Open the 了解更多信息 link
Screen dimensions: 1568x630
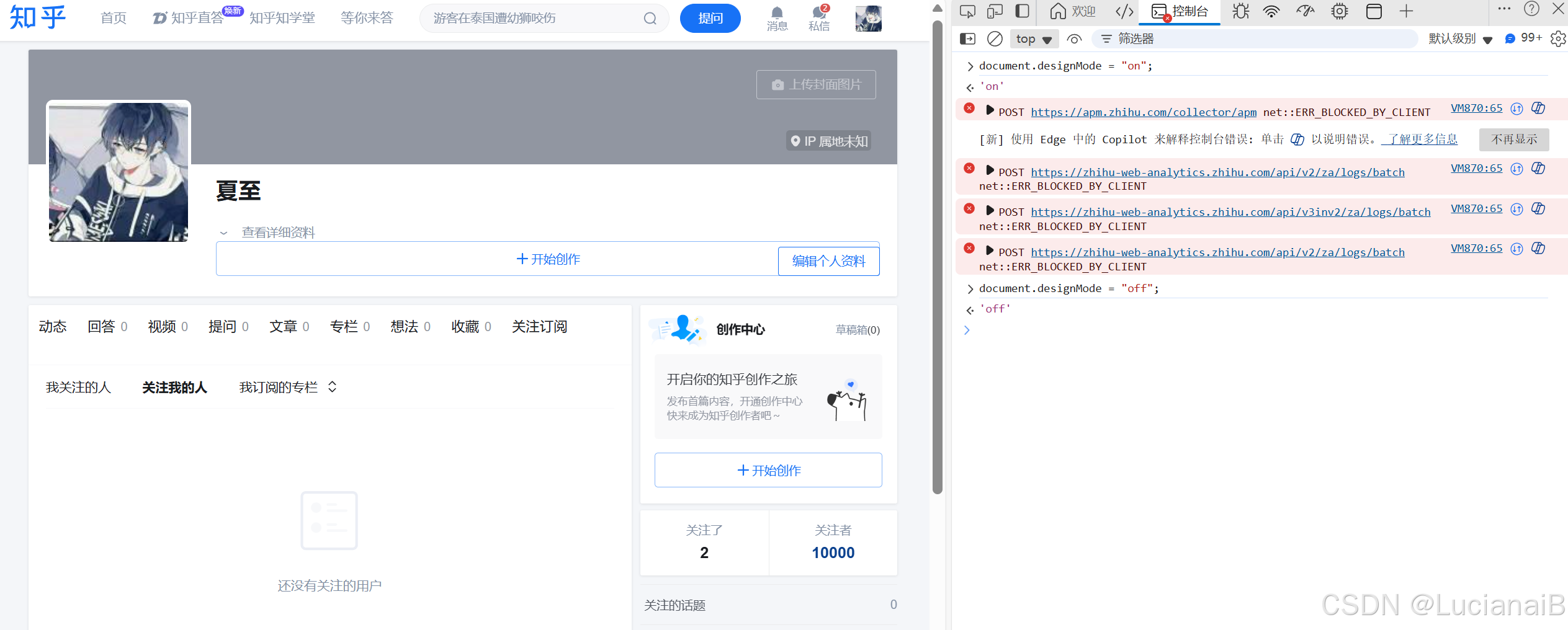[x=1420, y=139]
